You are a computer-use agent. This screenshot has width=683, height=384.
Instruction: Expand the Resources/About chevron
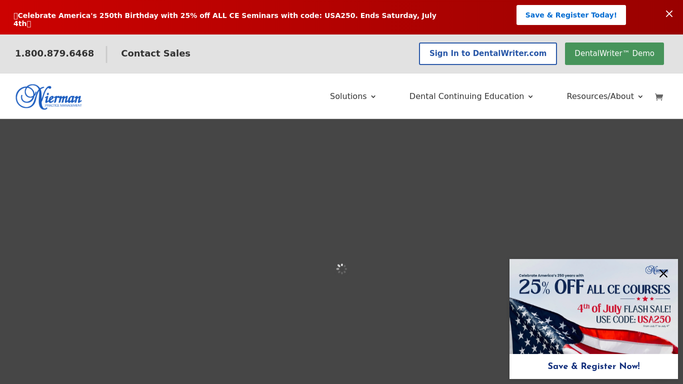pos(640,97)
